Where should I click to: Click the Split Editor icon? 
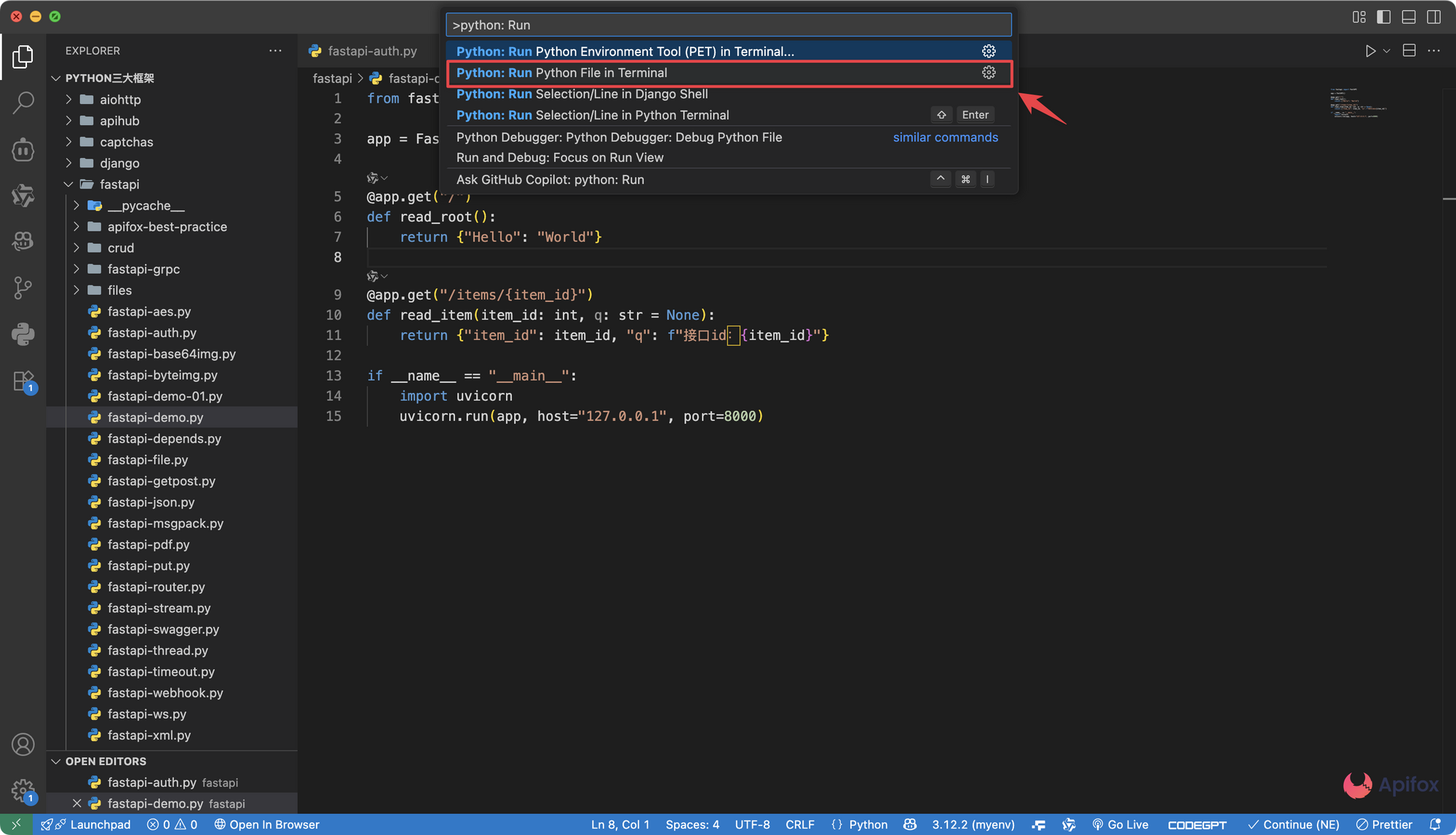point(1409,51)
